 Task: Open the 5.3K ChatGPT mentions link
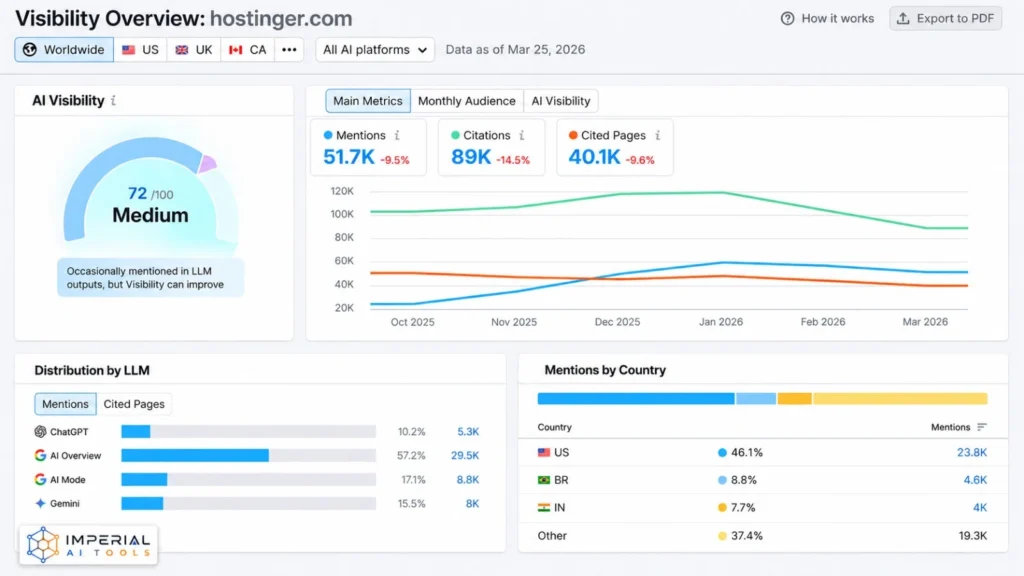click(x=468, y=432)
